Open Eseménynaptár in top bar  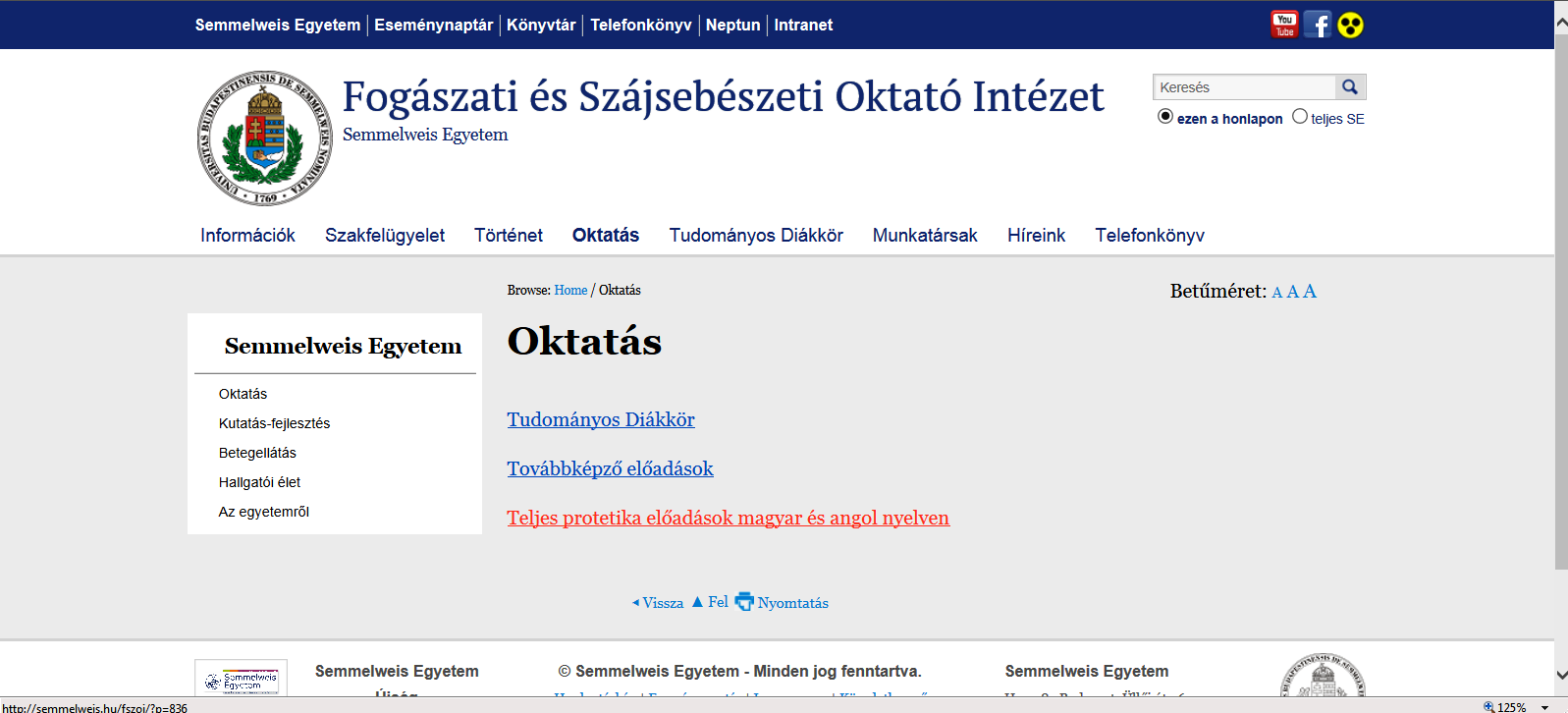(433, 25)
